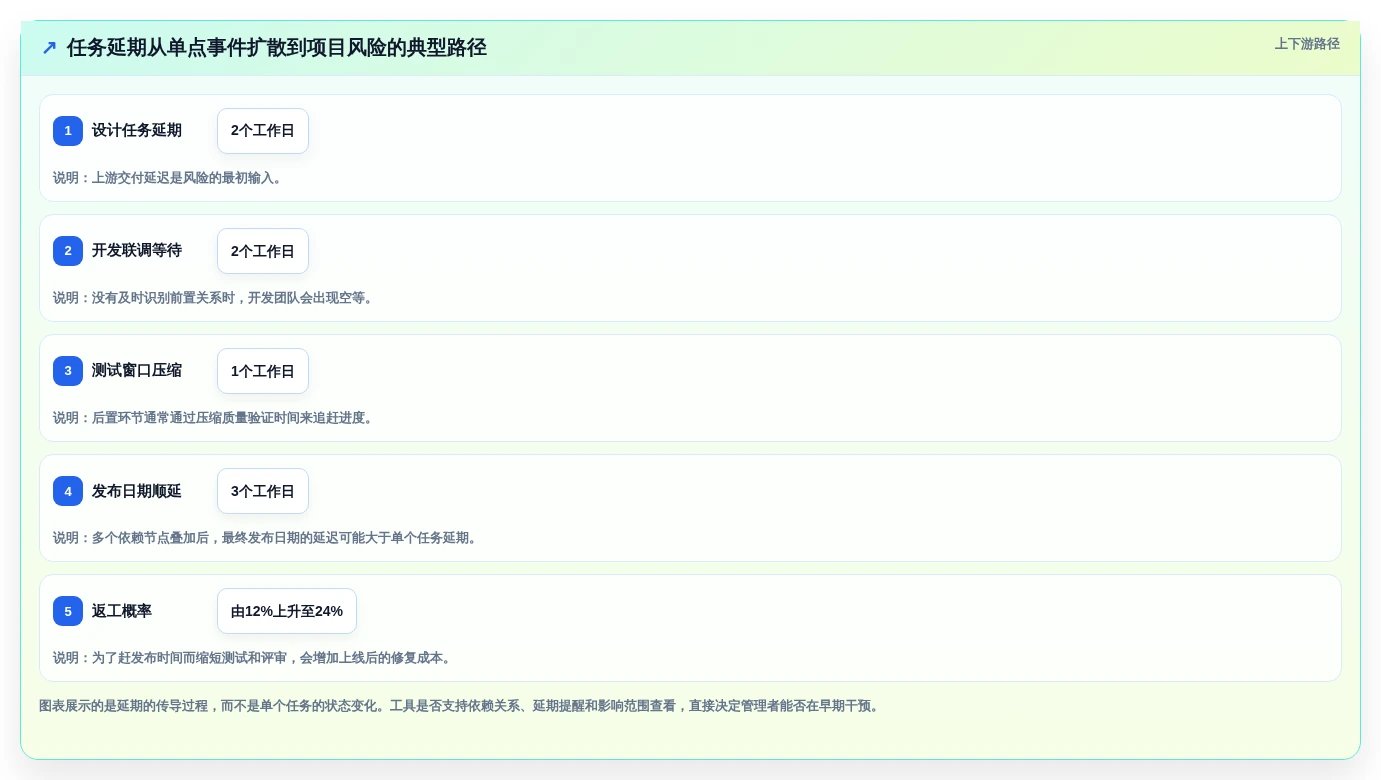Click the 2个工作日 pill beside 开发联调等待
The image size is (1381, 780).
tap(263, 251)
